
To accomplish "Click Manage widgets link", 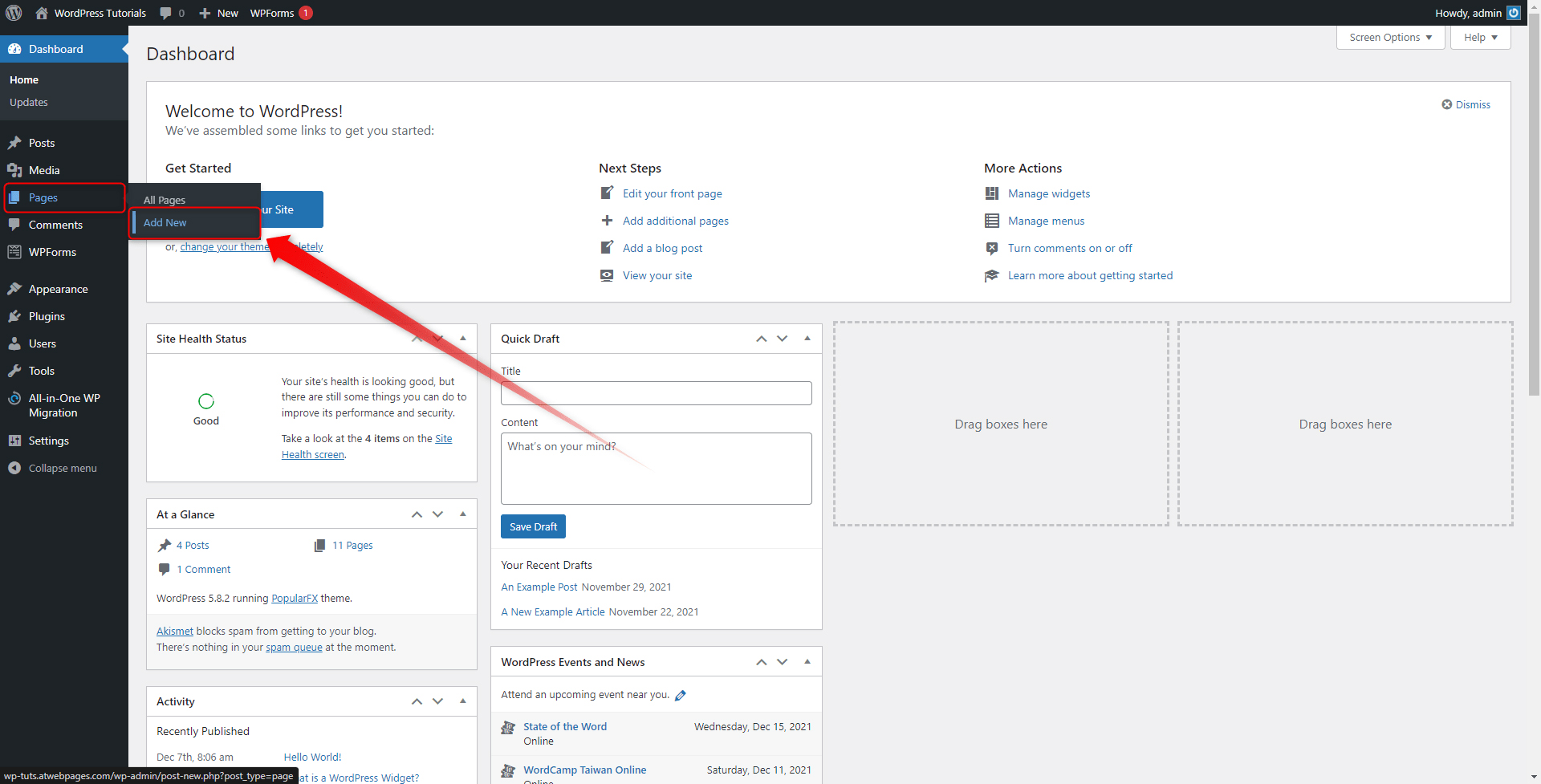I will [x=1048, y=193].
